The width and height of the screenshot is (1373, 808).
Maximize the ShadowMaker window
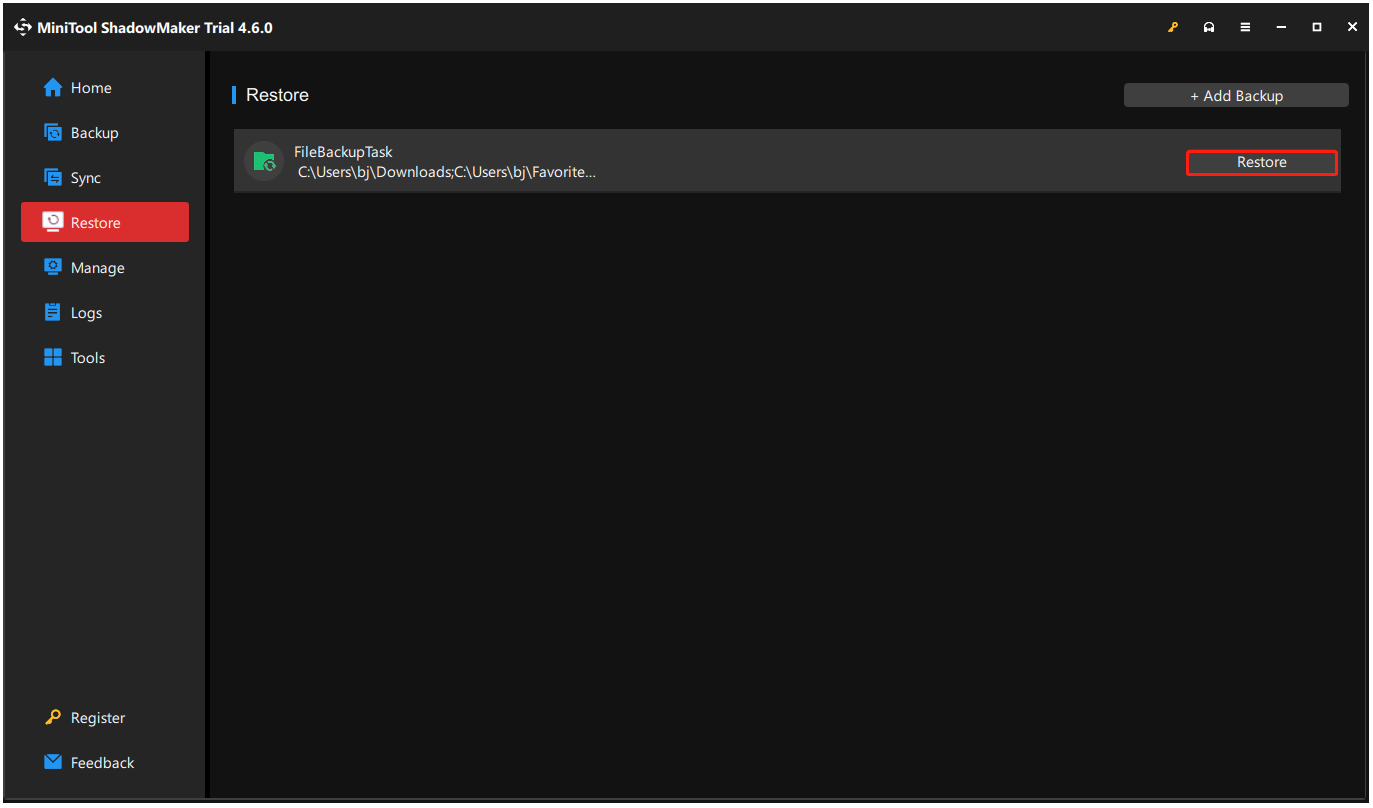(x=1317, y=28)
